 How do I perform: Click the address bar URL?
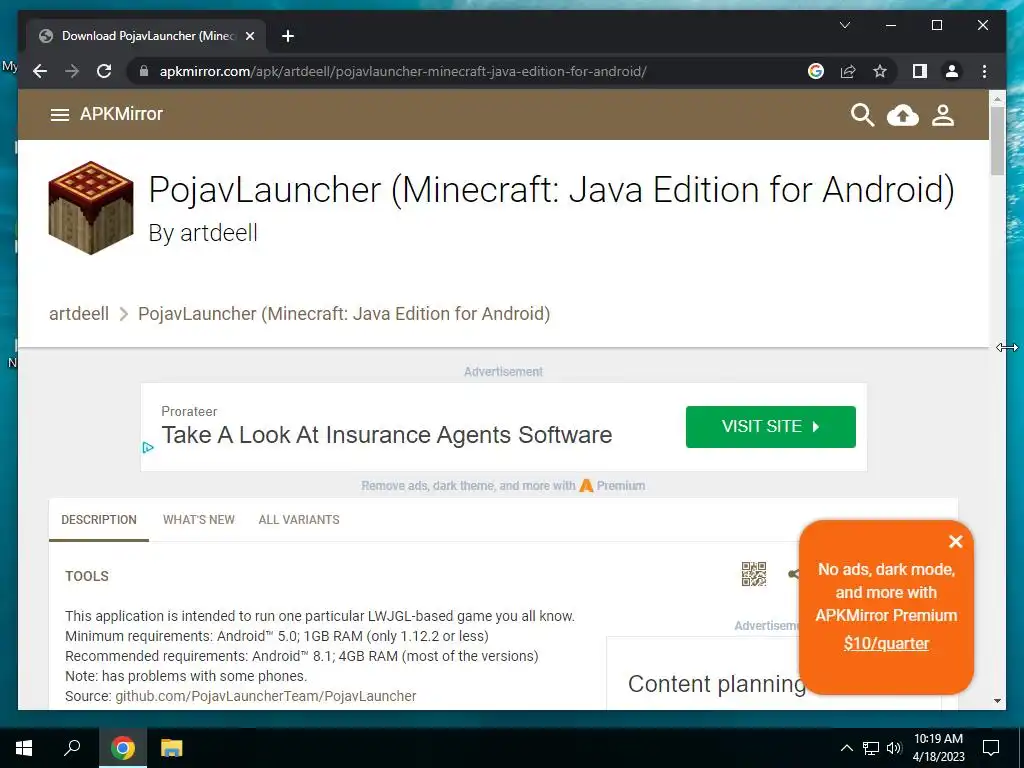pyautogui.click(x=403, y=71)
